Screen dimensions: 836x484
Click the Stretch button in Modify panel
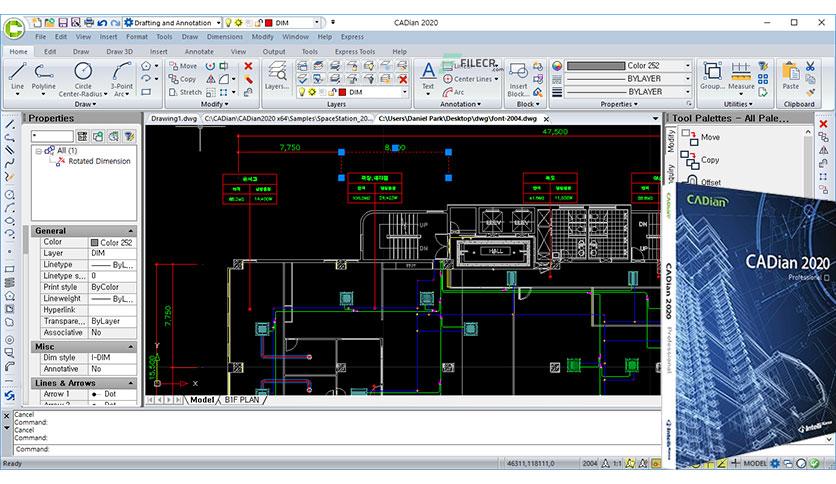pos(185,92)
